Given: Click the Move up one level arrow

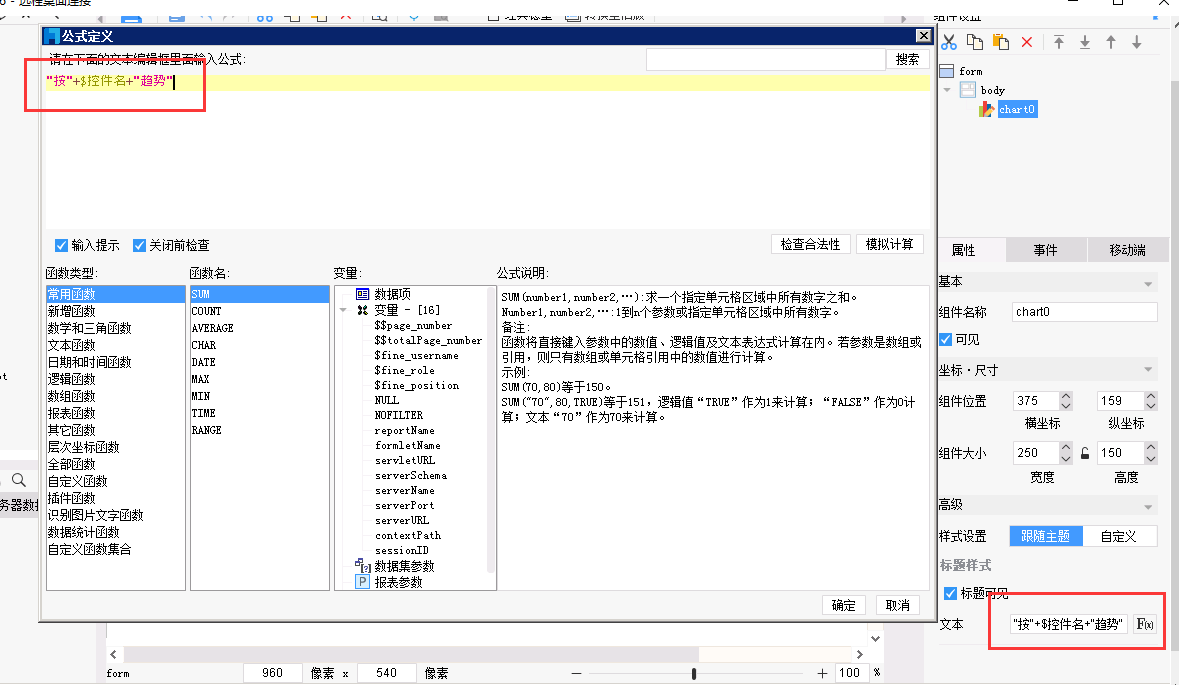Looking at the screenshot, I should 1111,42.
